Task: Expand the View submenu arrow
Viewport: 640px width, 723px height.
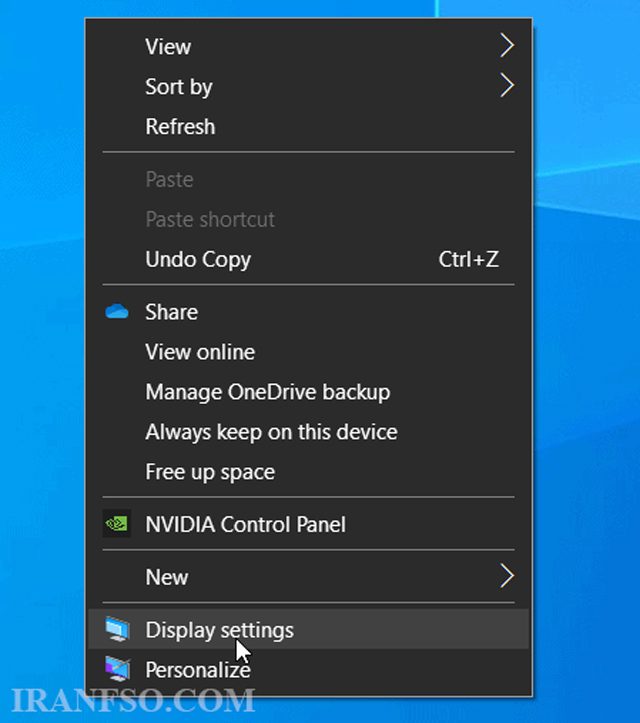Action: click(507, 46)
